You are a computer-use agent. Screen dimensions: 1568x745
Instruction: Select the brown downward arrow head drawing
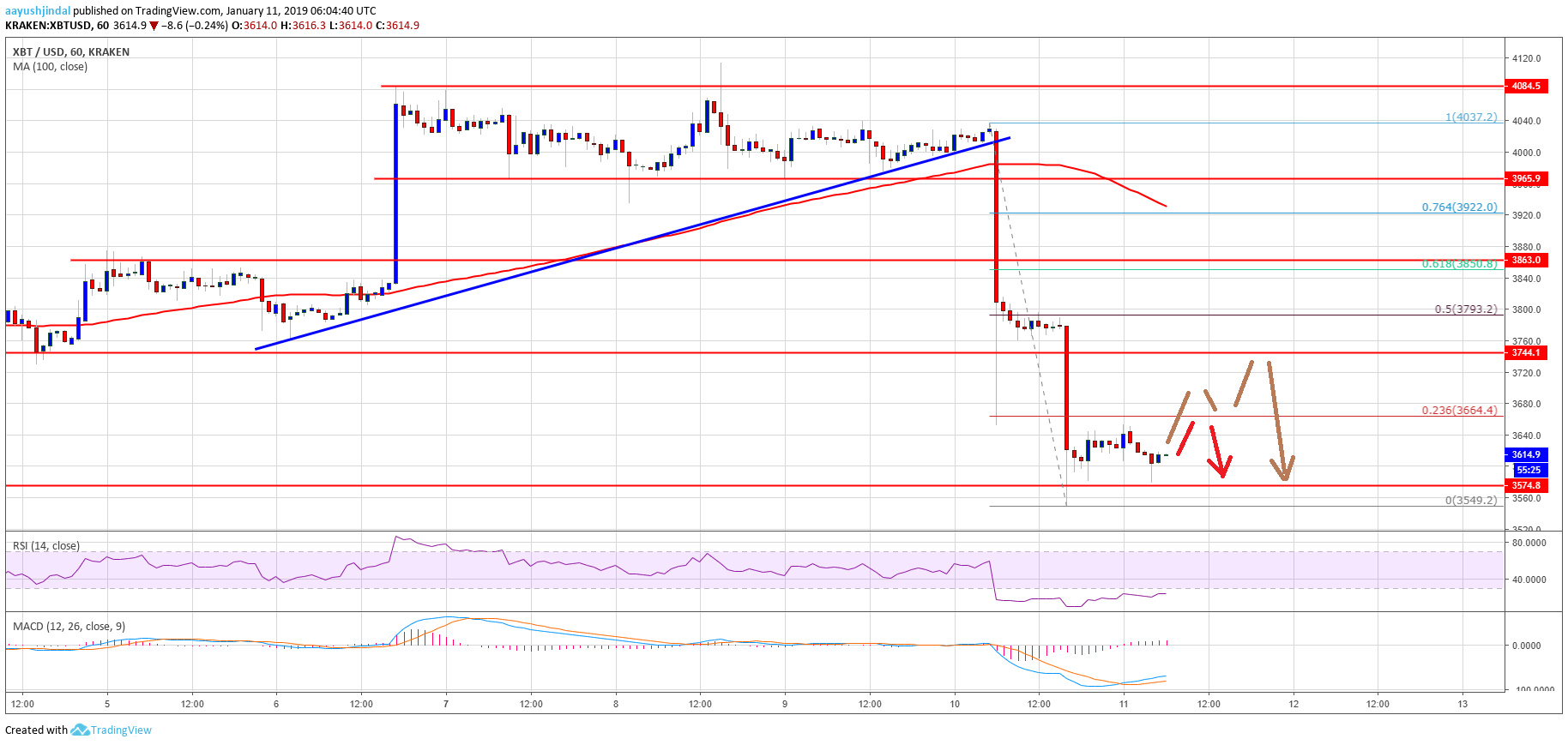[x=1284, y=469]
